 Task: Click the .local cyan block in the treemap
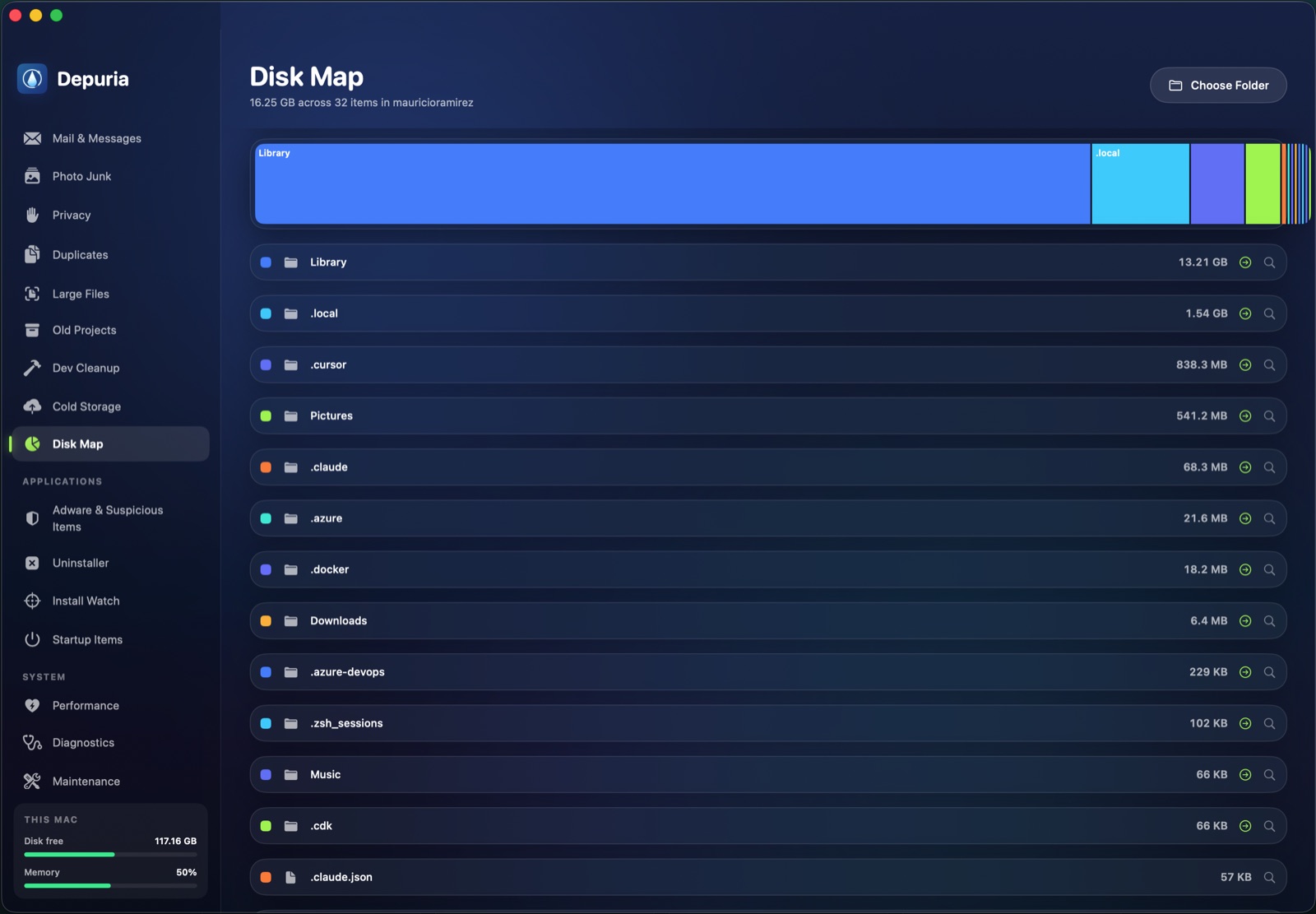(x=1140, y=183)
